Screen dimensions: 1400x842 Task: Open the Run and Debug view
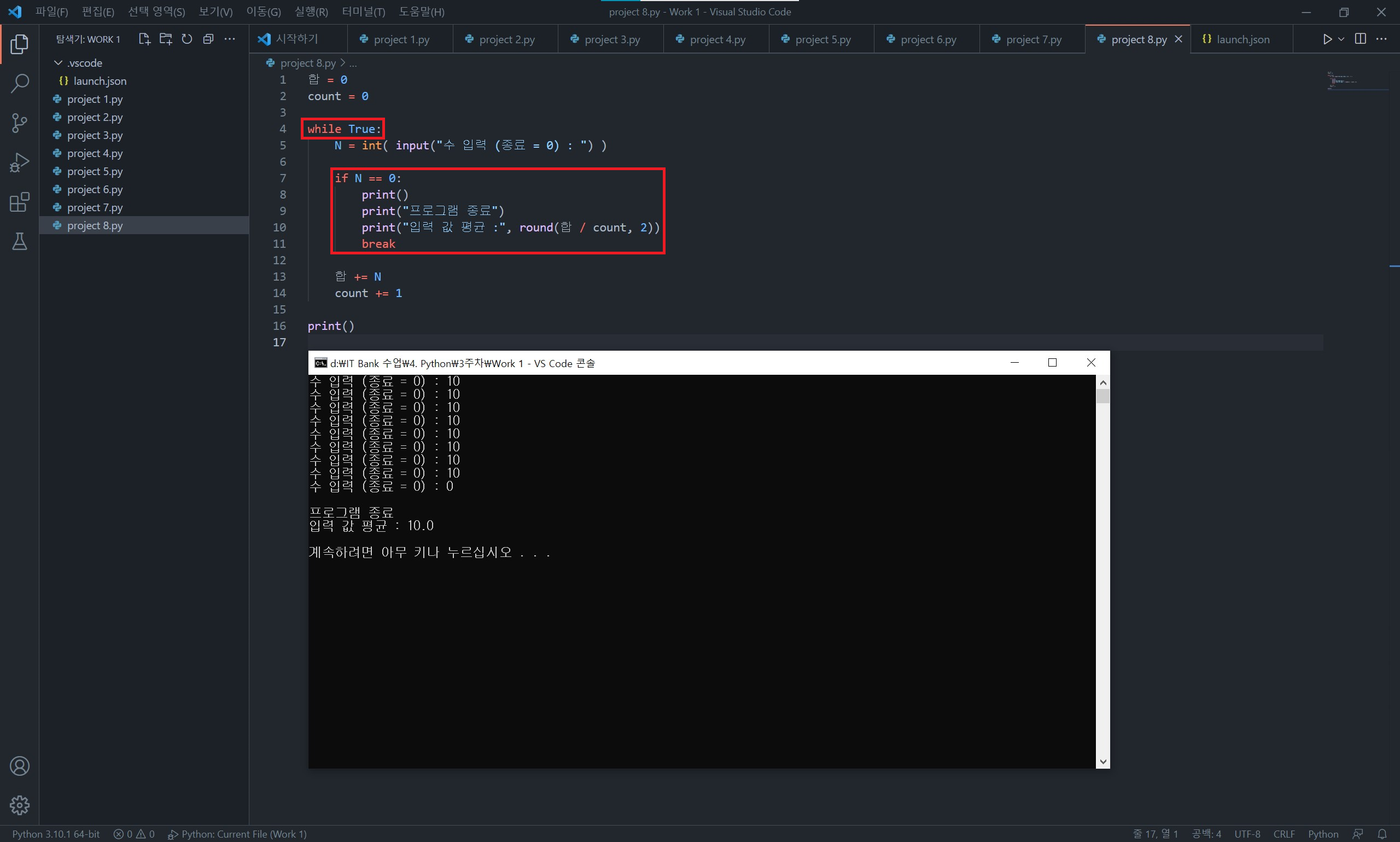(x=19, y=162)
